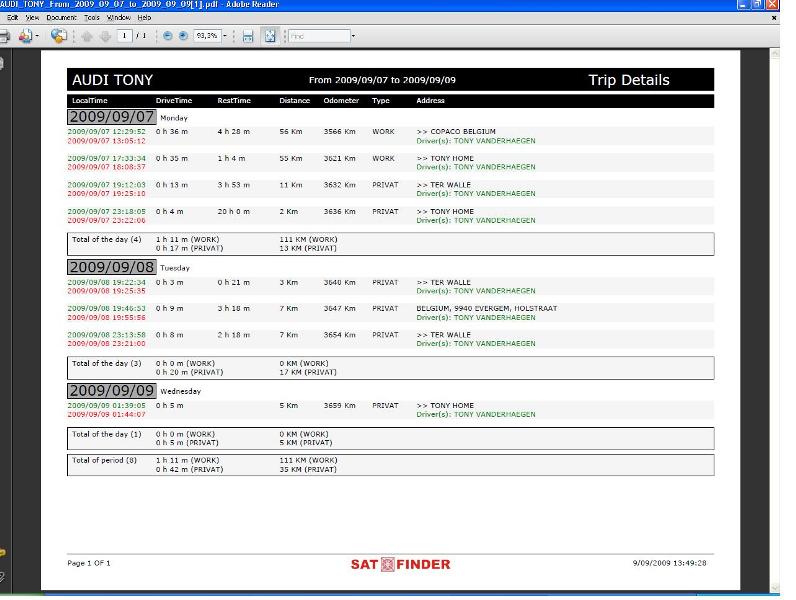Viewport: 796px width, 600px height.
Task: Open the email icon dropdown arrow
Action: 39,36
